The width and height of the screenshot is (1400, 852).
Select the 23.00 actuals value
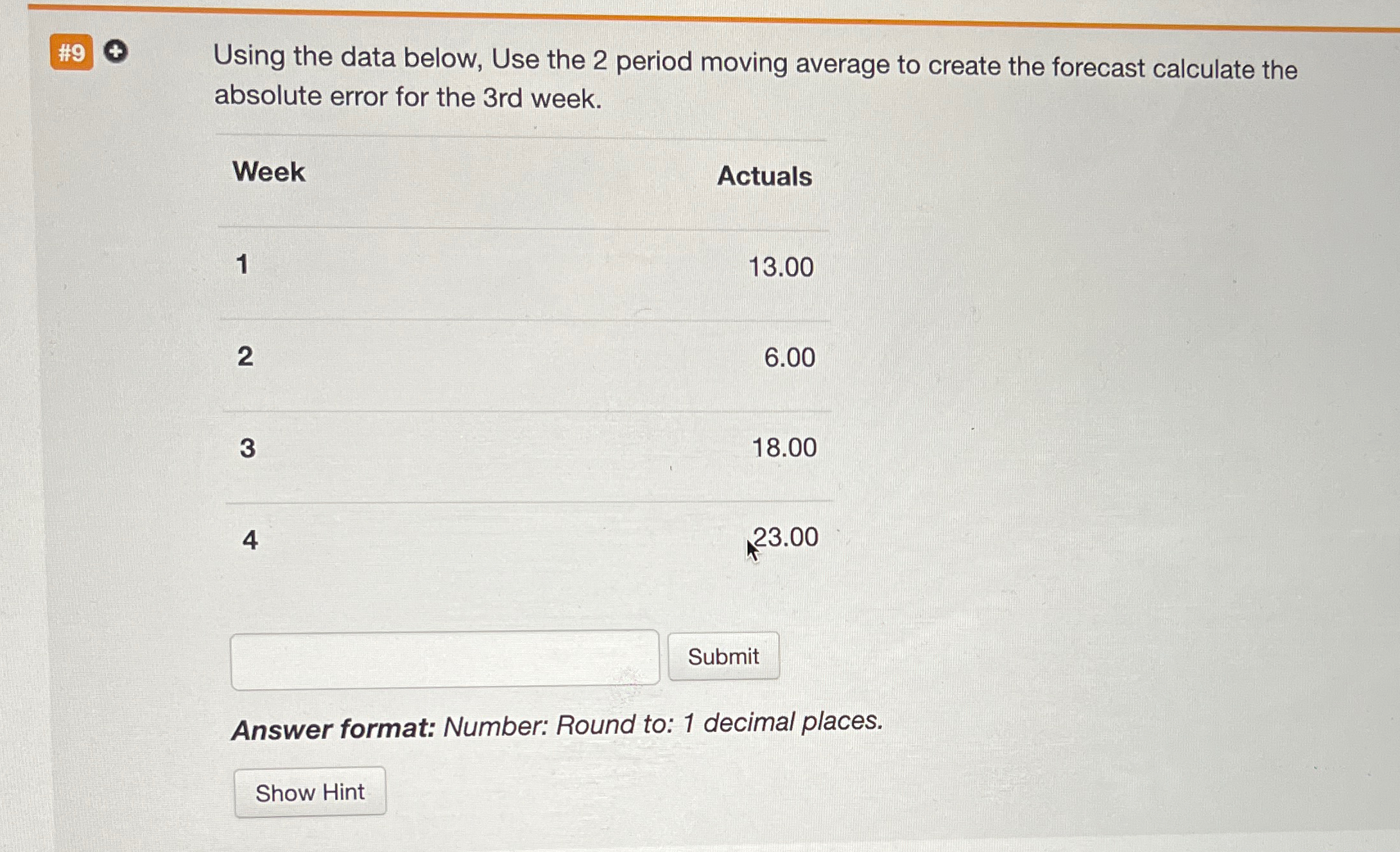[x=785, y=538]
